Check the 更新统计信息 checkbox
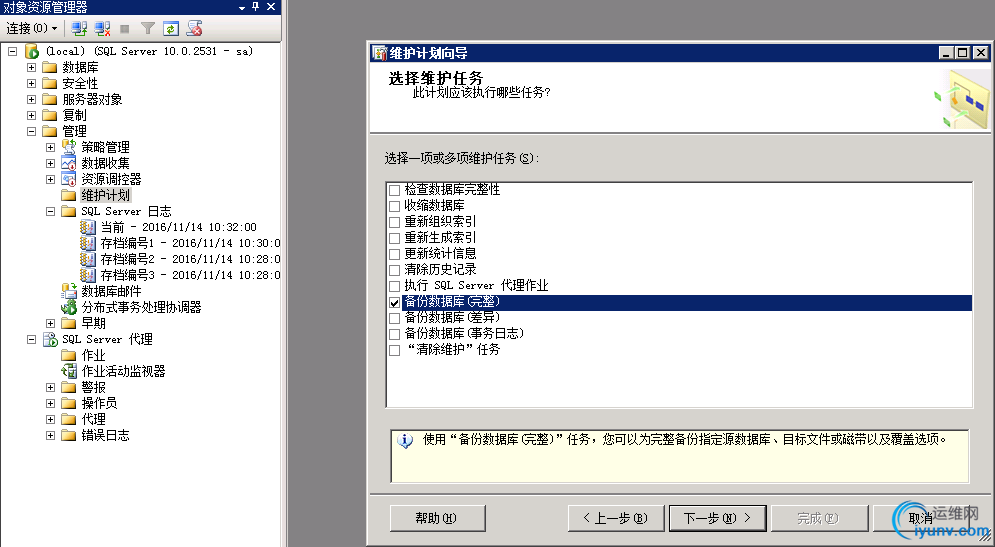995x547 pixels. coord(395,254)
